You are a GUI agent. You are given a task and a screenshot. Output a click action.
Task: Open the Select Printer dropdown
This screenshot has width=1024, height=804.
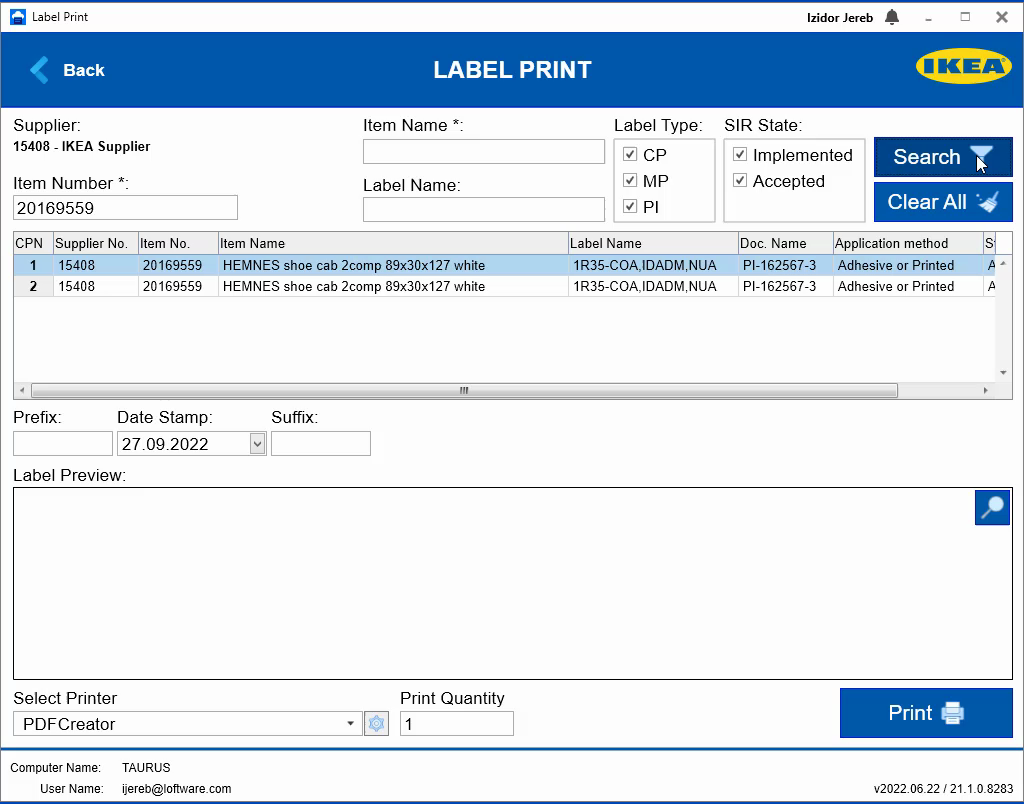tap(350, 724)
